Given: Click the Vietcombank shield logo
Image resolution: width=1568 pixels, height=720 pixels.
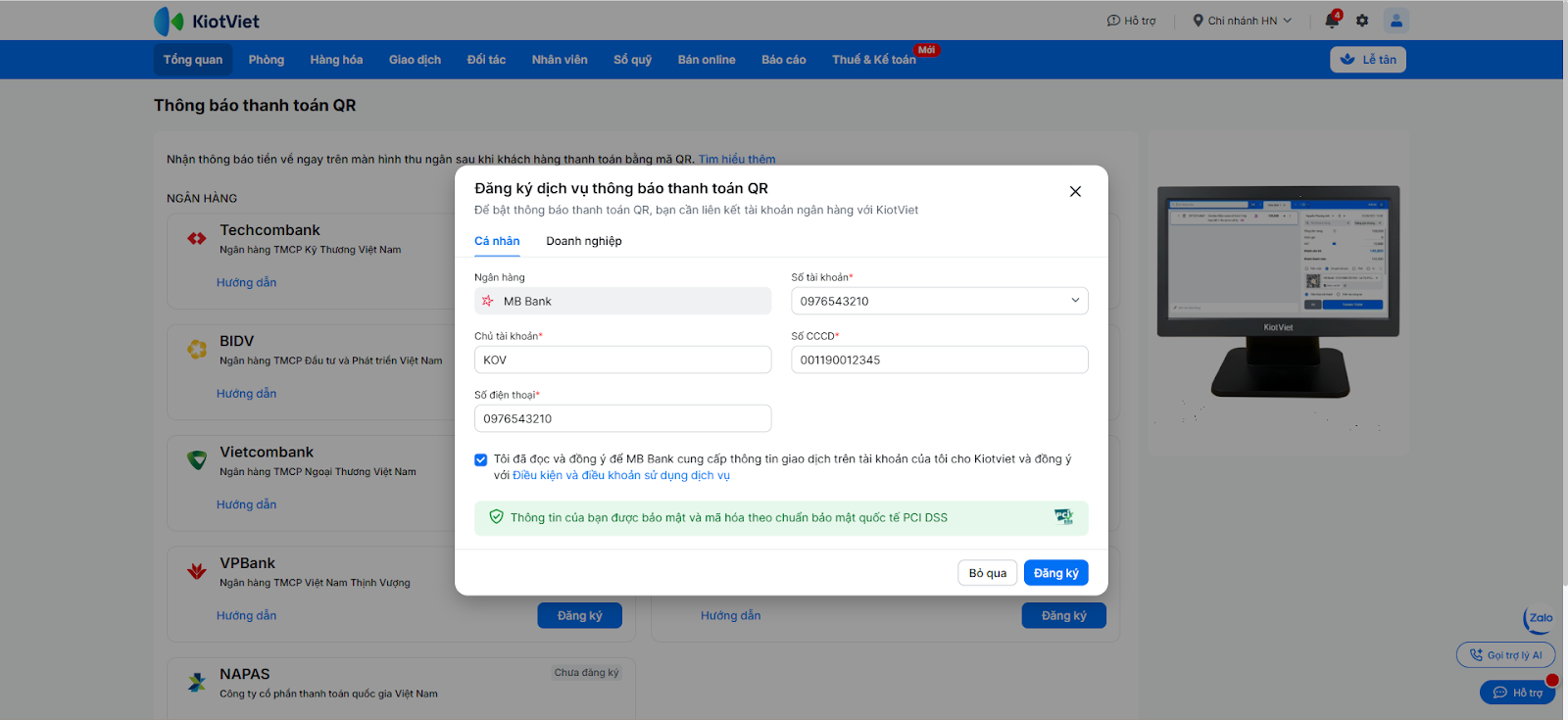Looking at the screenshot, I should [197, 459].
